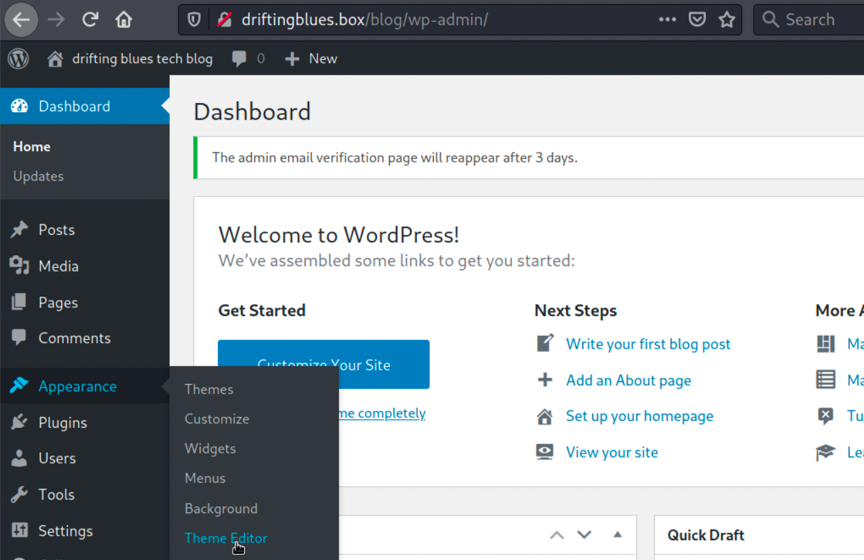Open Theme Editor in Appearance flyout

pos(226,538)
